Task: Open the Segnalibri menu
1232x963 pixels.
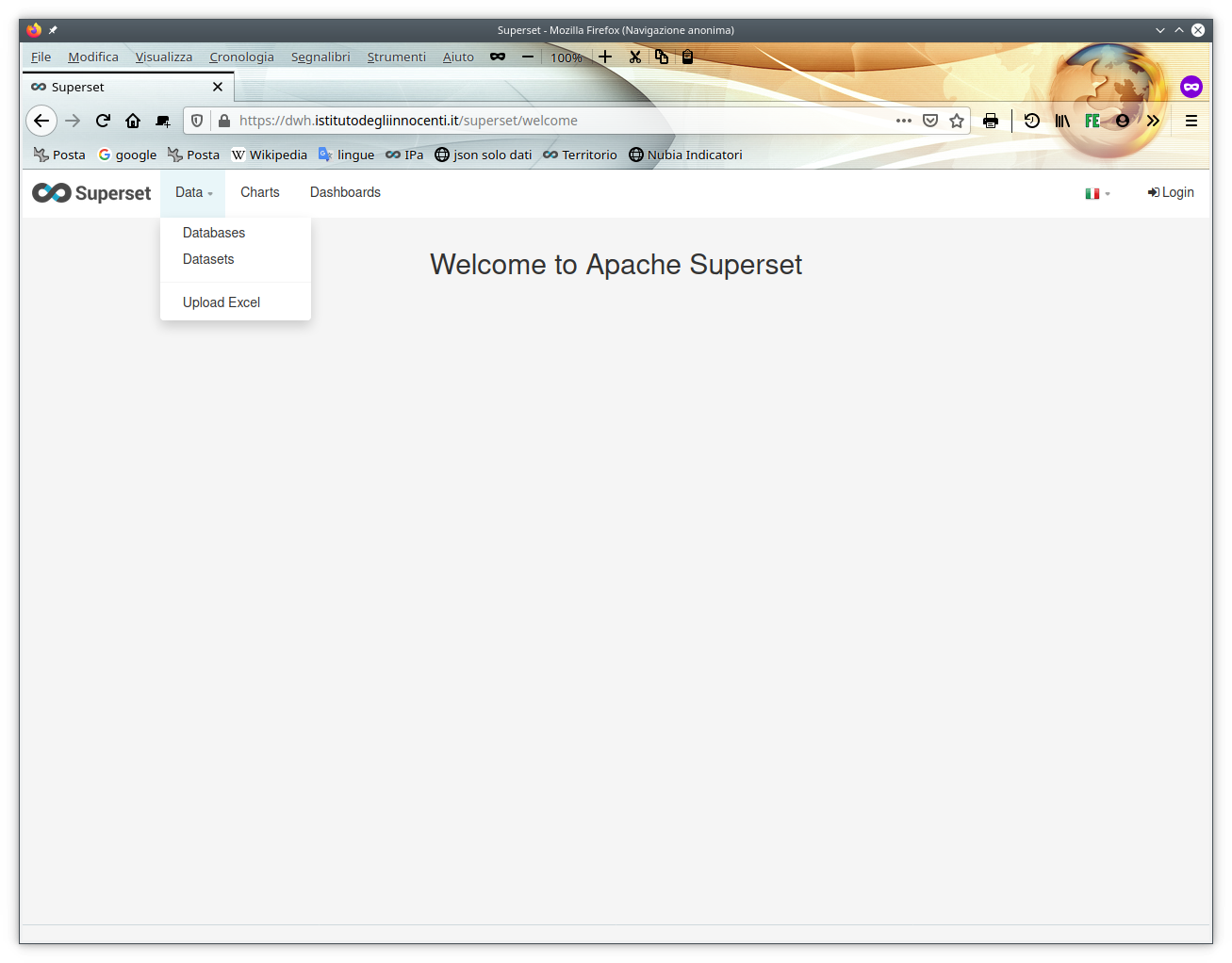Action: click(x=320, y=57)
